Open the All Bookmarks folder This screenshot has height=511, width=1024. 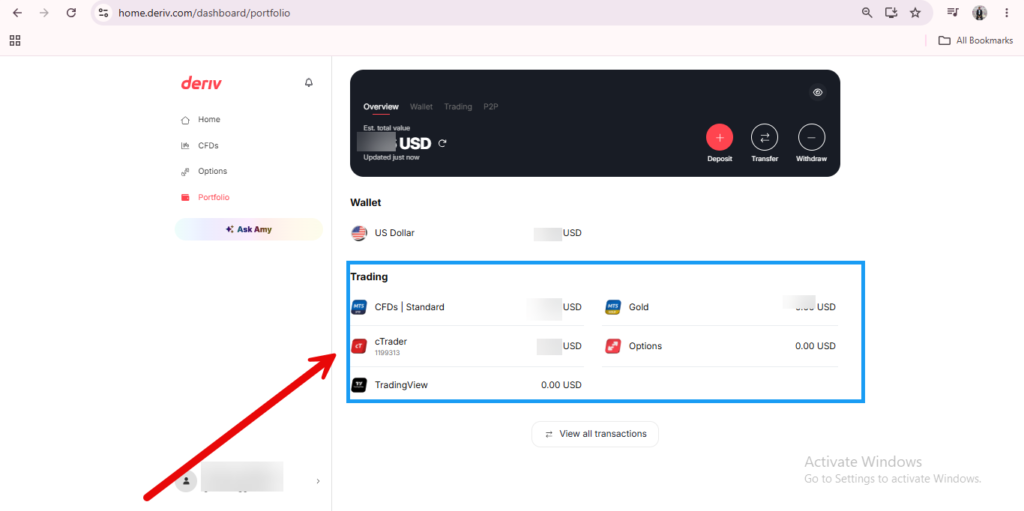976,41
